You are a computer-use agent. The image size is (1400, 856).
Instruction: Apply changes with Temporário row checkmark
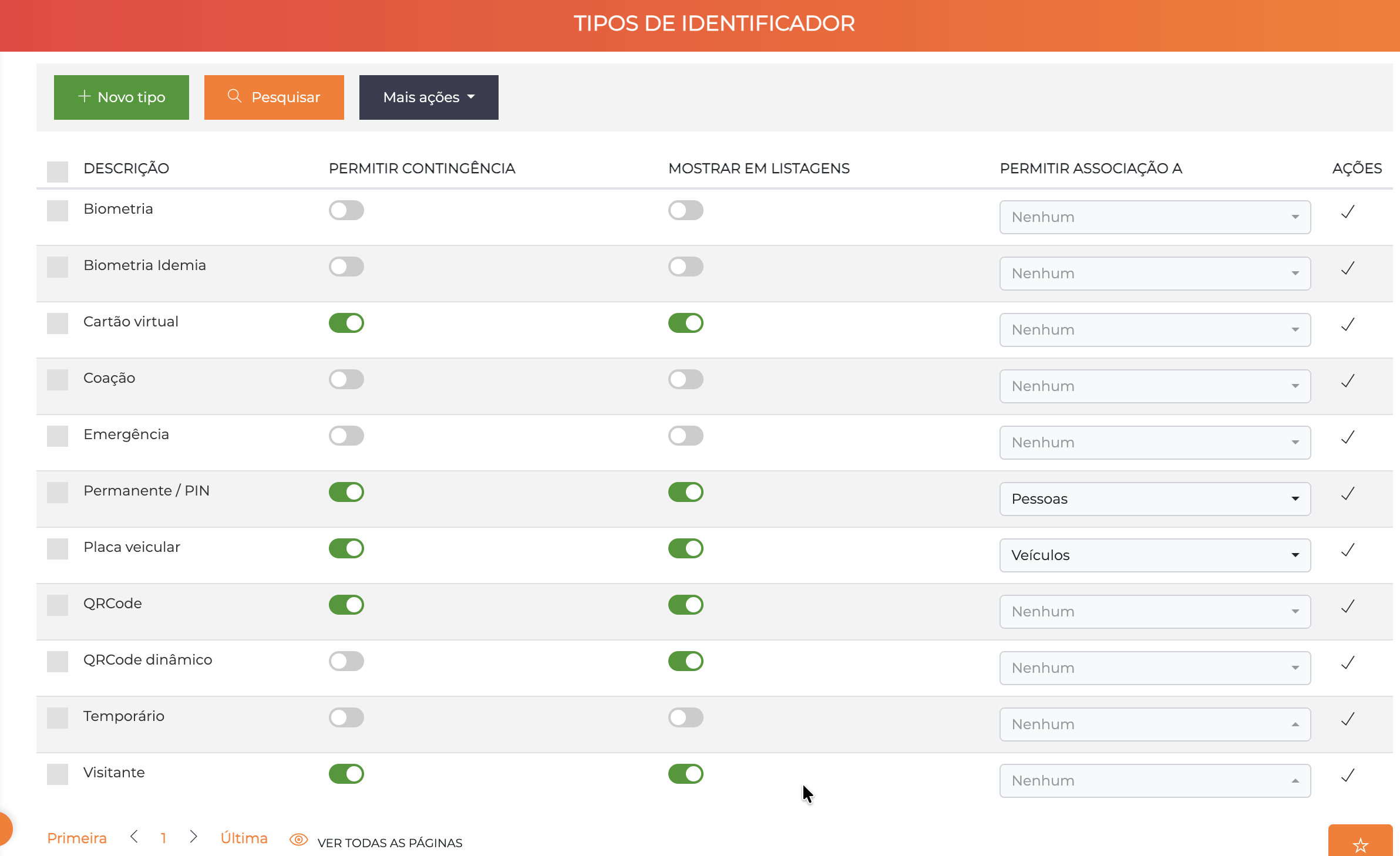click(1348, 719)
